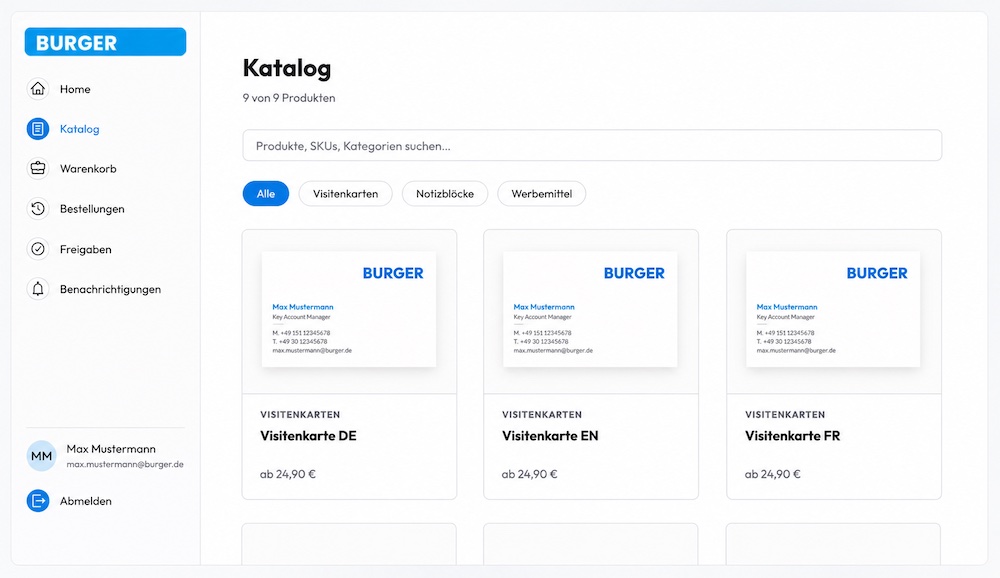Click the Max Mustermann profile name
Image resolution: width=1000 pixels, height=578 pixels.
pyautogui.click(x=111, y=449)
